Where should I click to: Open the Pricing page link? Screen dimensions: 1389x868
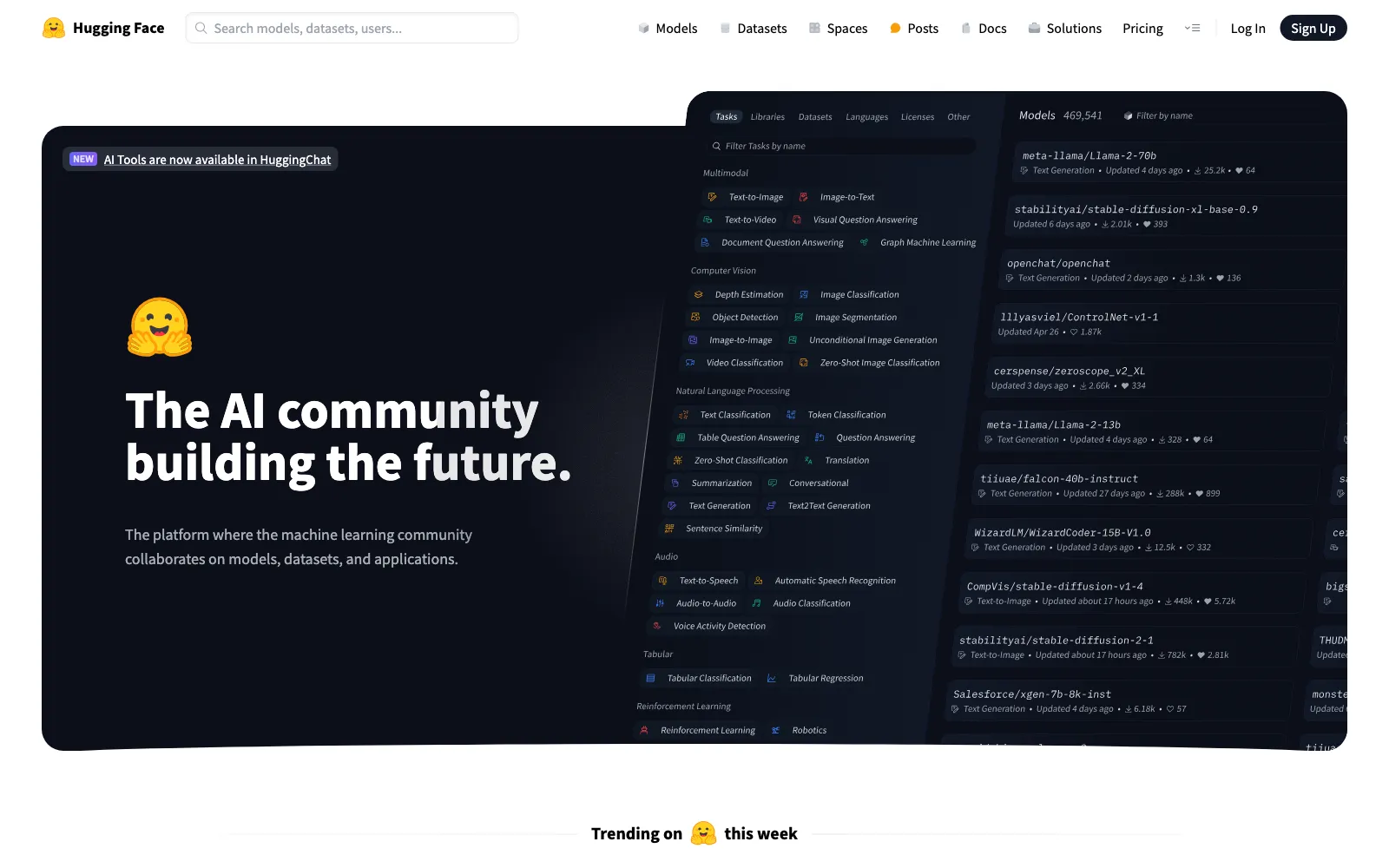(x=1142, y=28)
